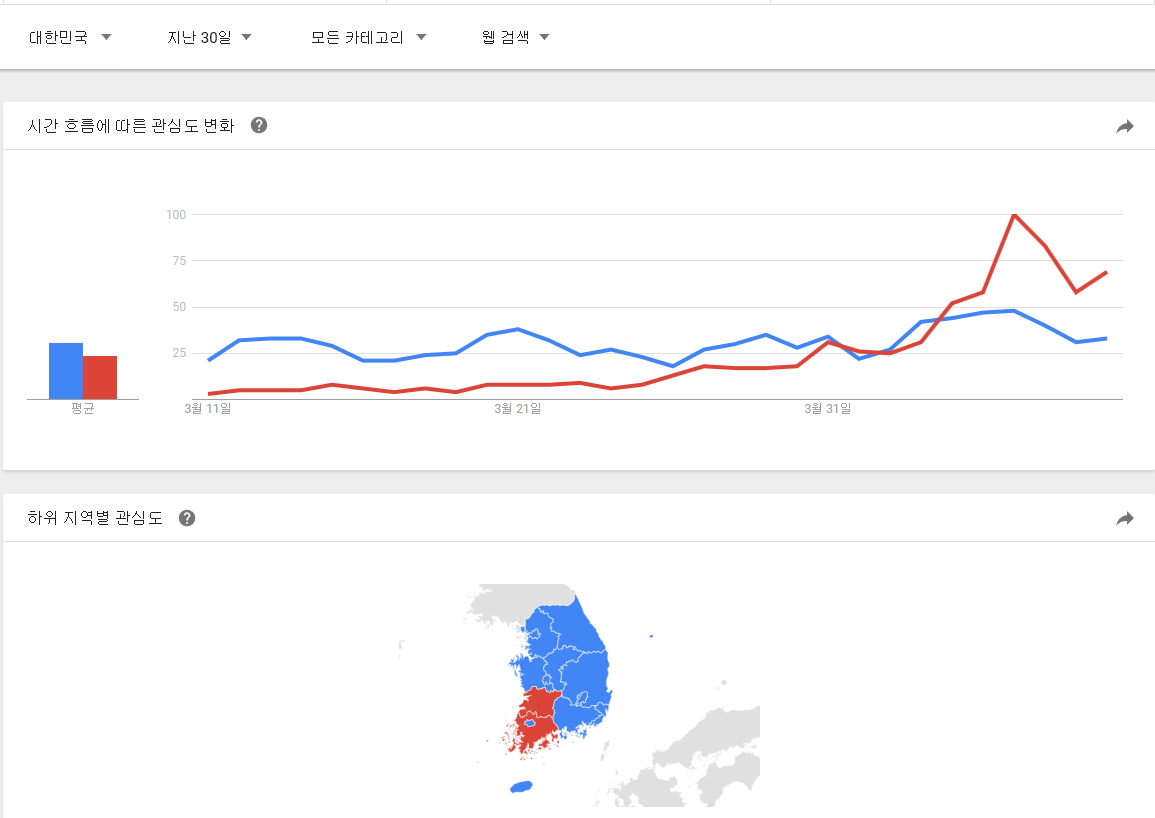Click the 평균 label under the bars
Image resolution: width=1155 pixels, height=818 pixels.
pyautogui.click(x=83, y=409)
